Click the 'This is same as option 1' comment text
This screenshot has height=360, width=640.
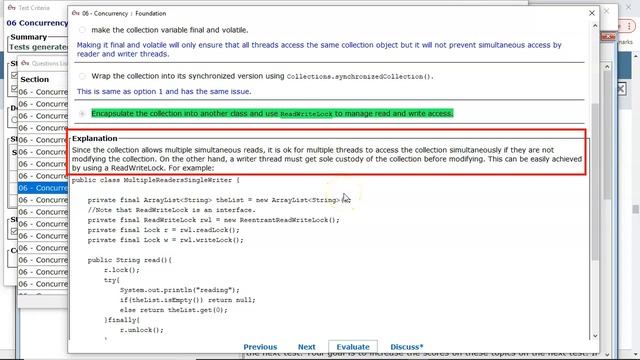164,91
